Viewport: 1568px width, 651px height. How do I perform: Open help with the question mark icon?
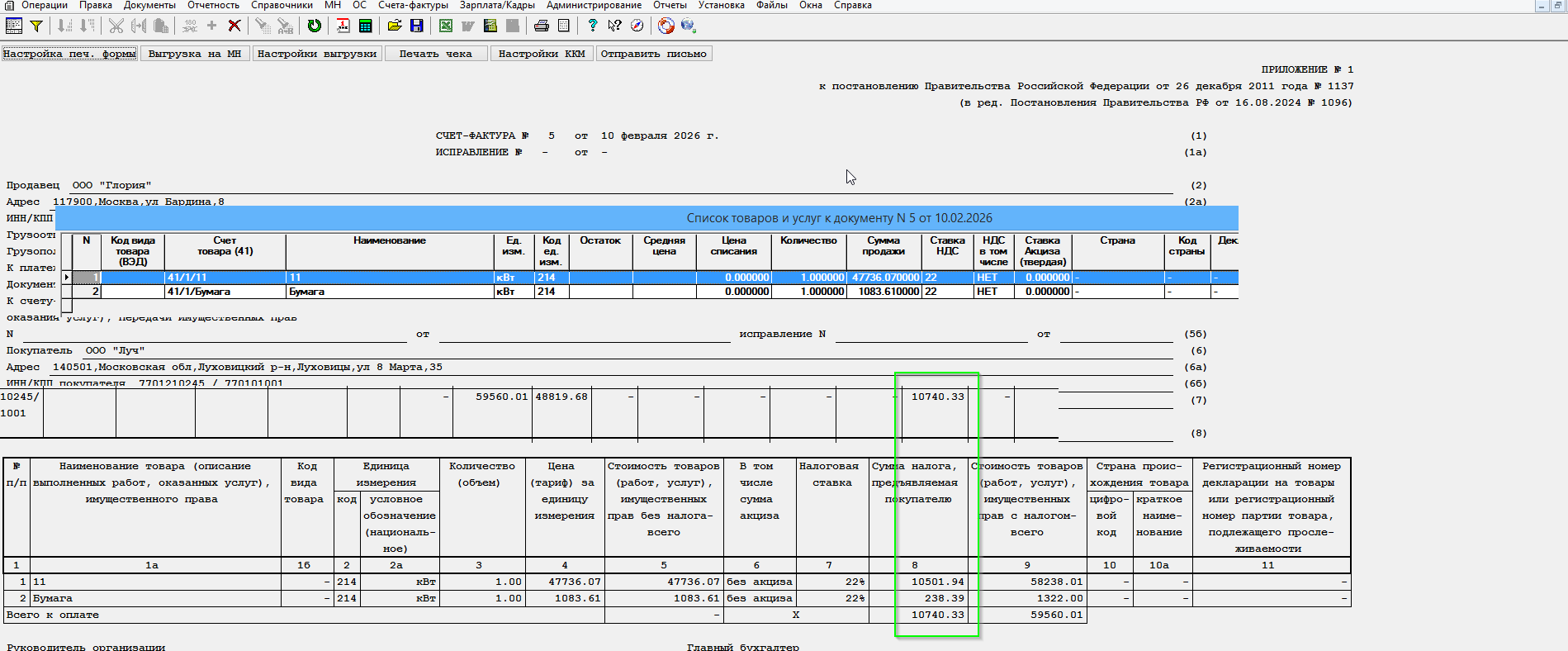click(x=592, y=26)
